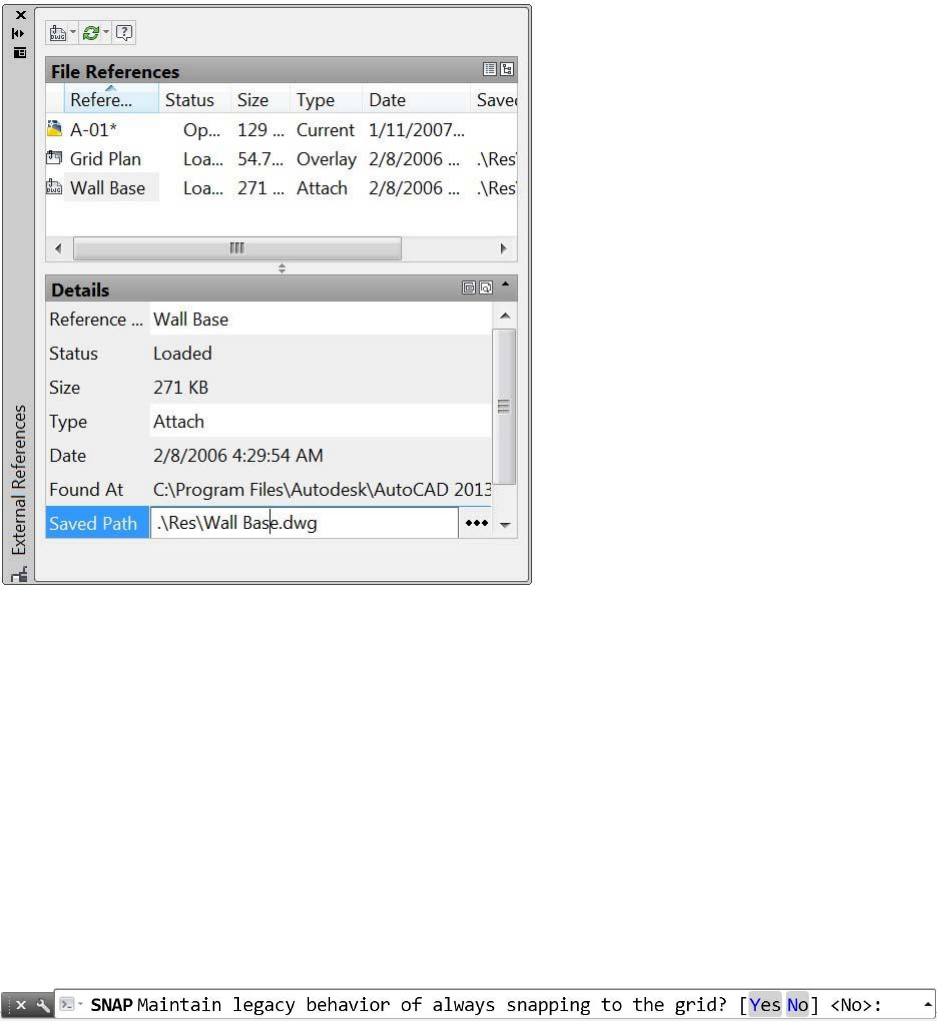
Task: Close the External References palette
Action: 20,14
